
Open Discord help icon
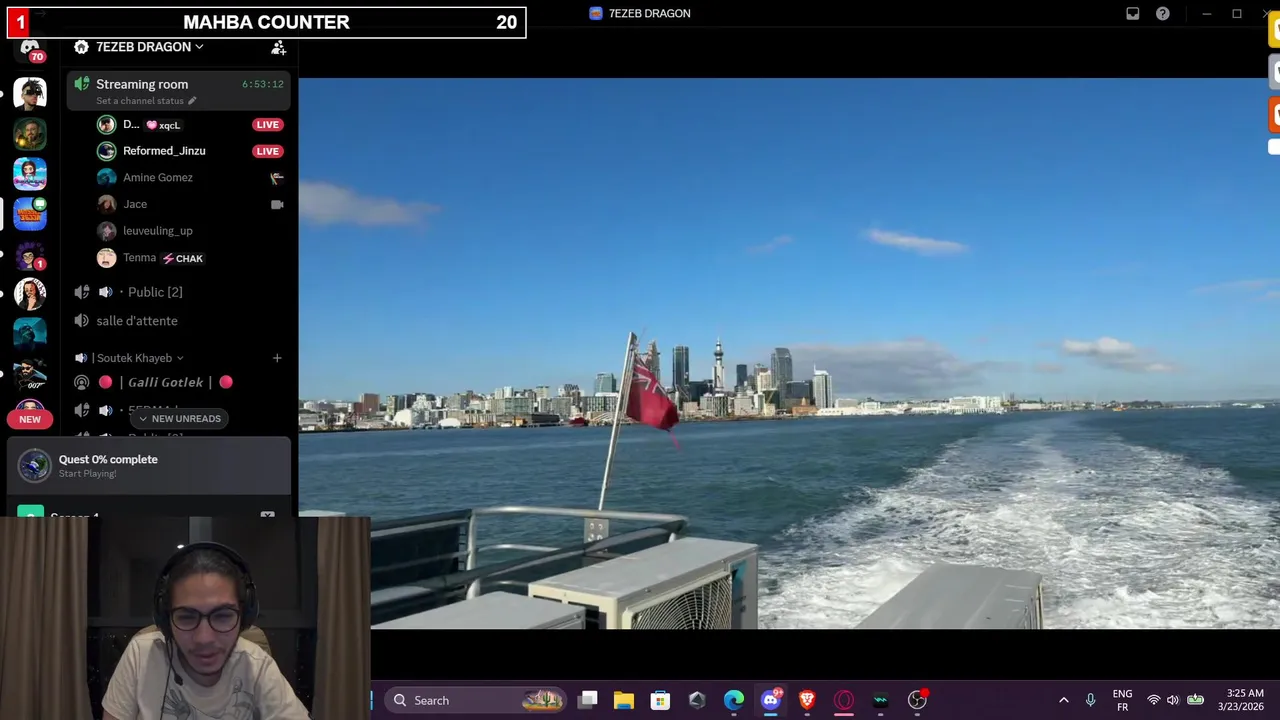(1162, 14)
